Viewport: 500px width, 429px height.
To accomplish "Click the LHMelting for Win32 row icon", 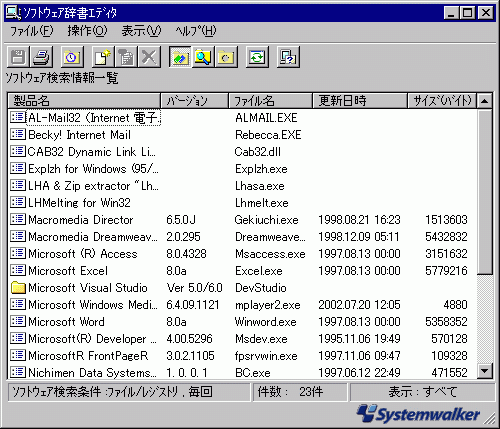I will point(18,202).
